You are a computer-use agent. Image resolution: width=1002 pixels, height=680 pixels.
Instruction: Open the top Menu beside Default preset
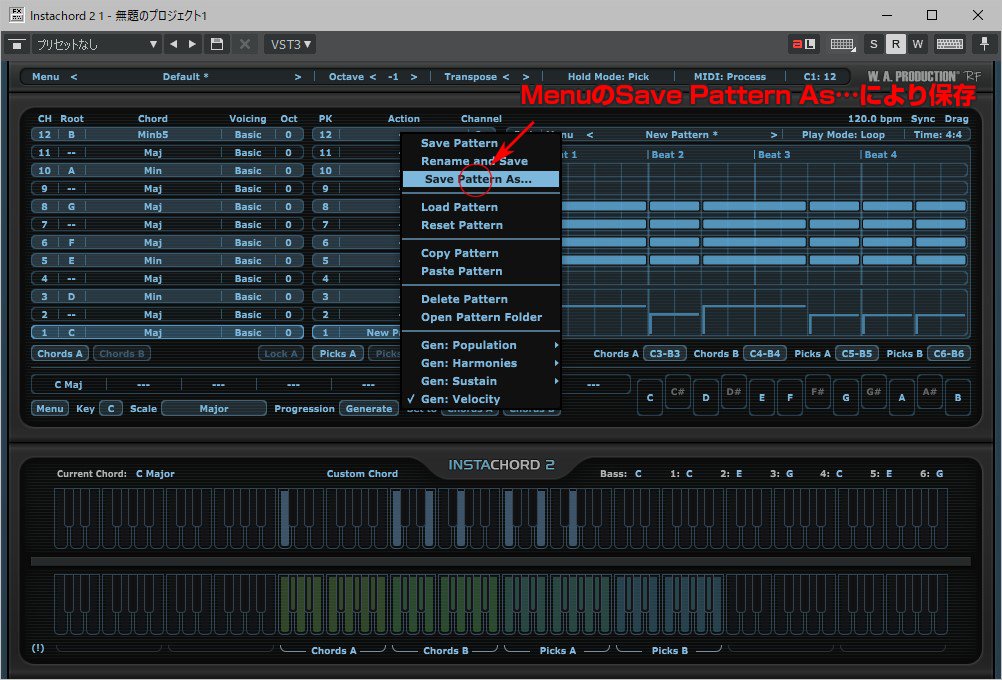(x=45, y=77)
